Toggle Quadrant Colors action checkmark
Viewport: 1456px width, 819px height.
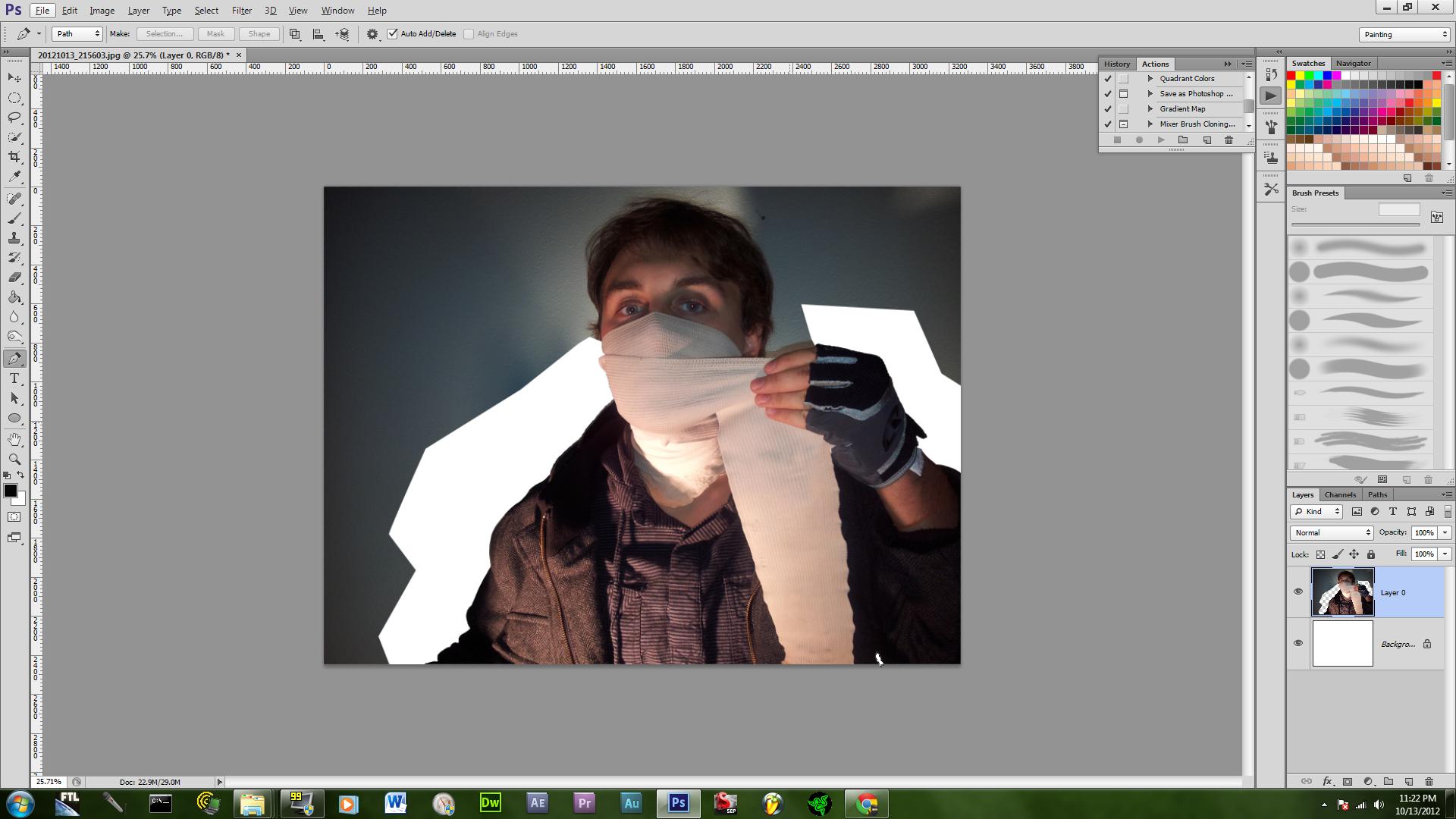[1108, 79]
